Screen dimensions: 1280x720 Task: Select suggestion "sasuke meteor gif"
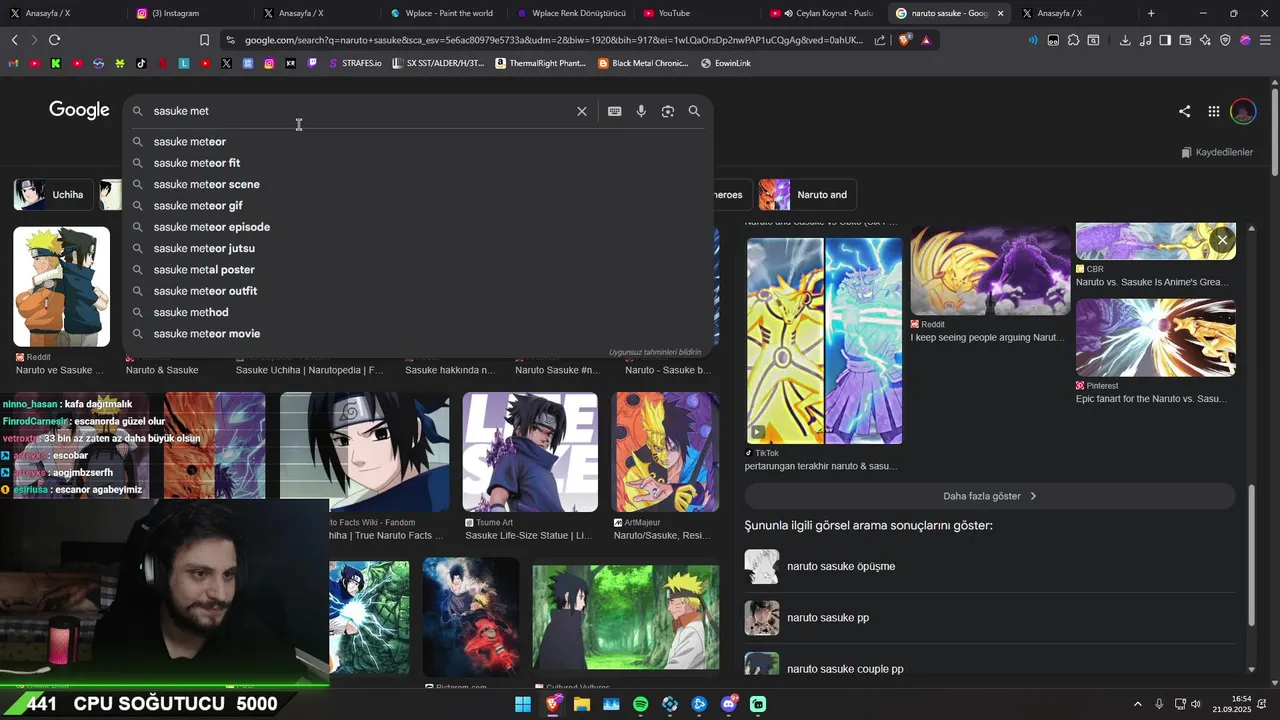click(418, 206)
